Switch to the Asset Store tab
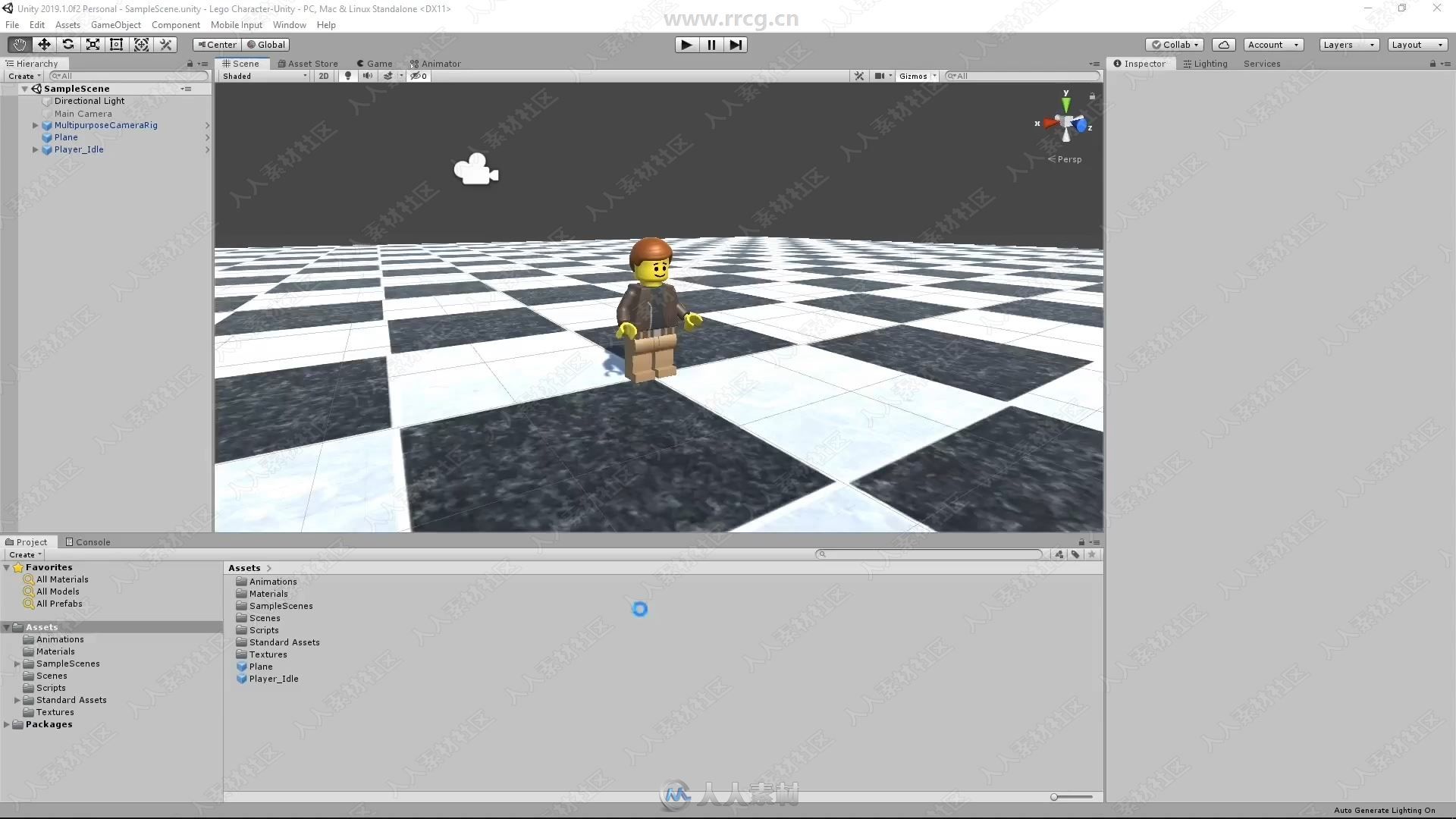This screenshot has height=819, width=1456. coord(308,64)
